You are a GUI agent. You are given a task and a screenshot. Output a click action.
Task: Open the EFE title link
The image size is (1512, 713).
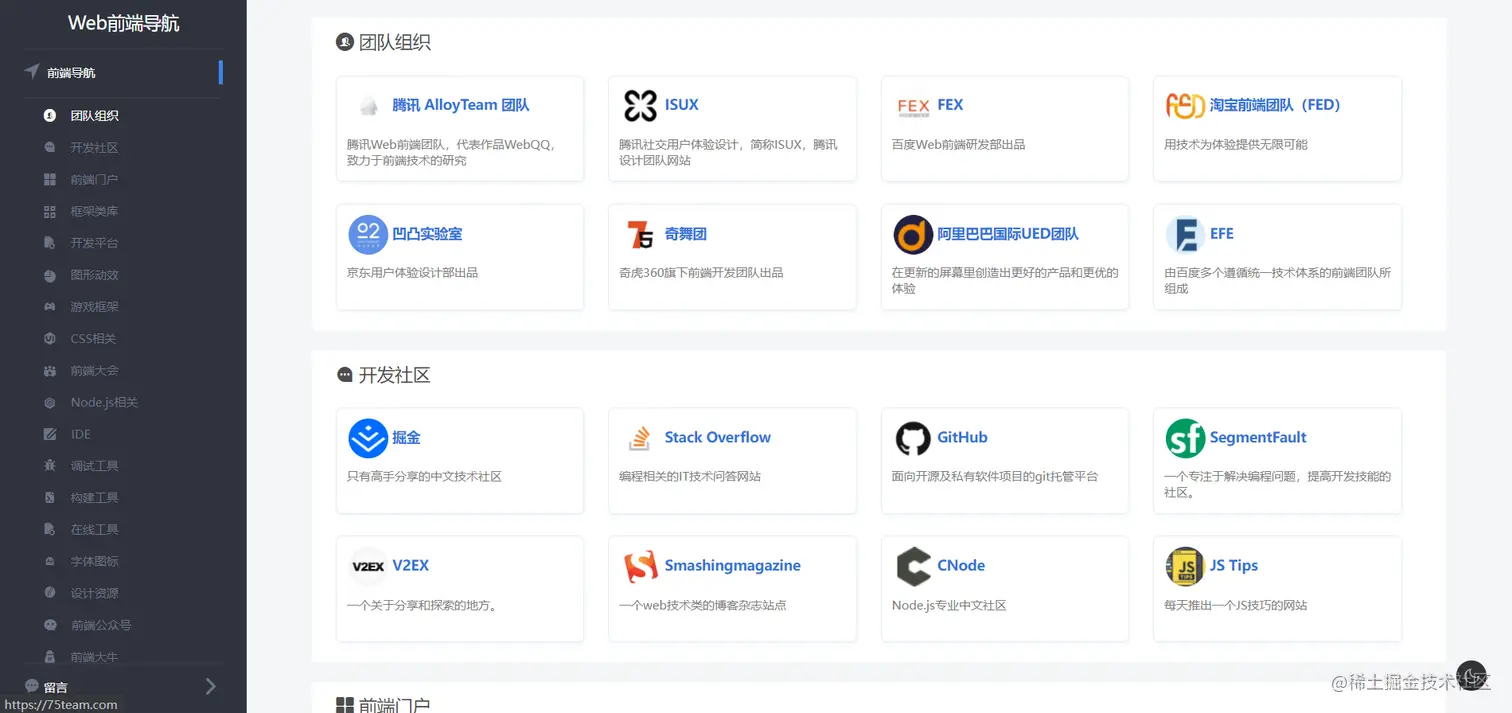pyautogui.click(x=1222, y=234)
